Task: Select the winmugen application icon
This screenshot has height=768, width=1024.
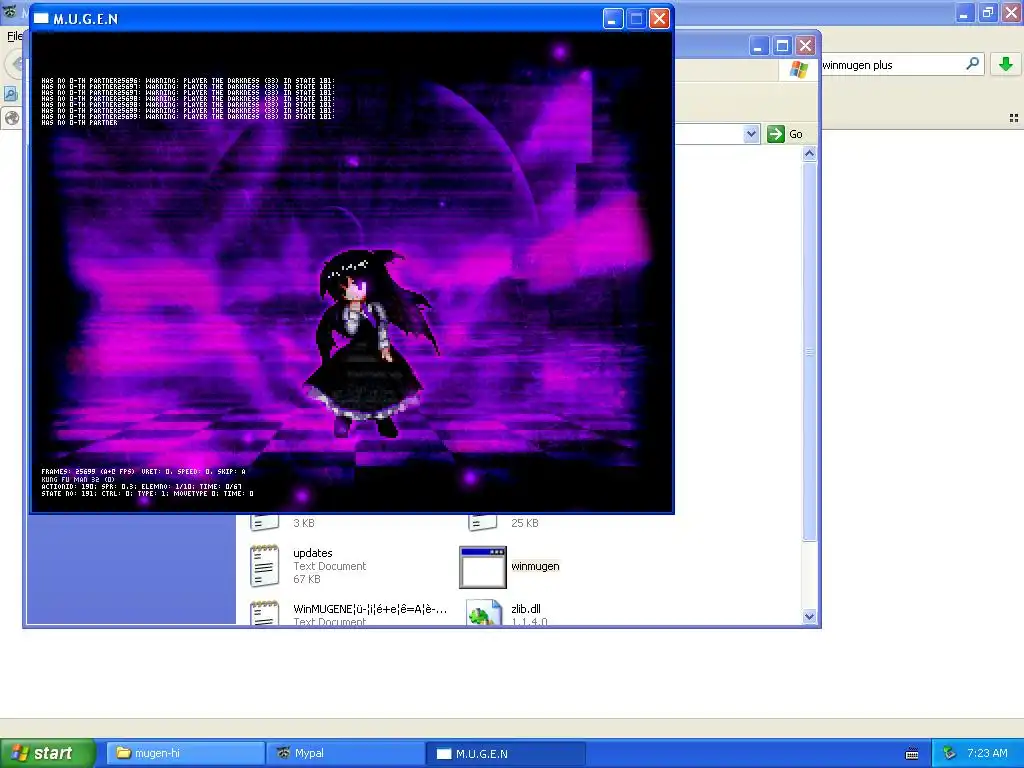Action: [483, 567]
